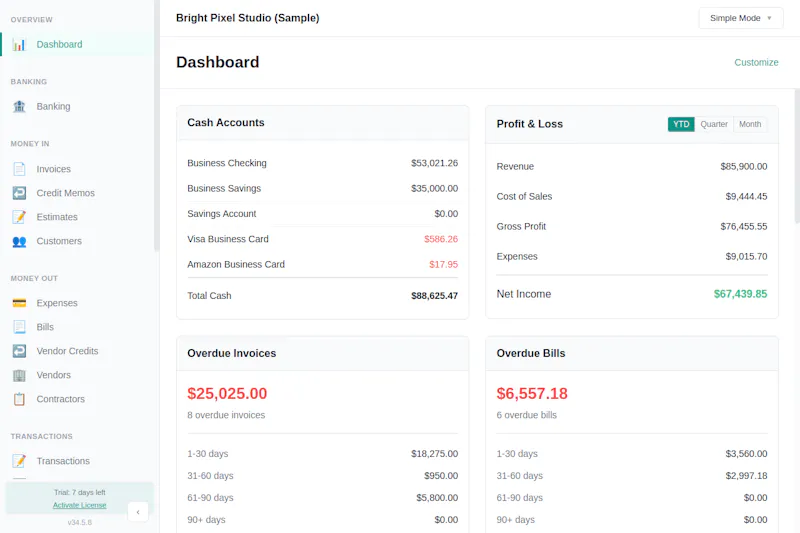Click the Business Savings balance $35,000.00
Screen dimensions: 800x533
[434, 188]
